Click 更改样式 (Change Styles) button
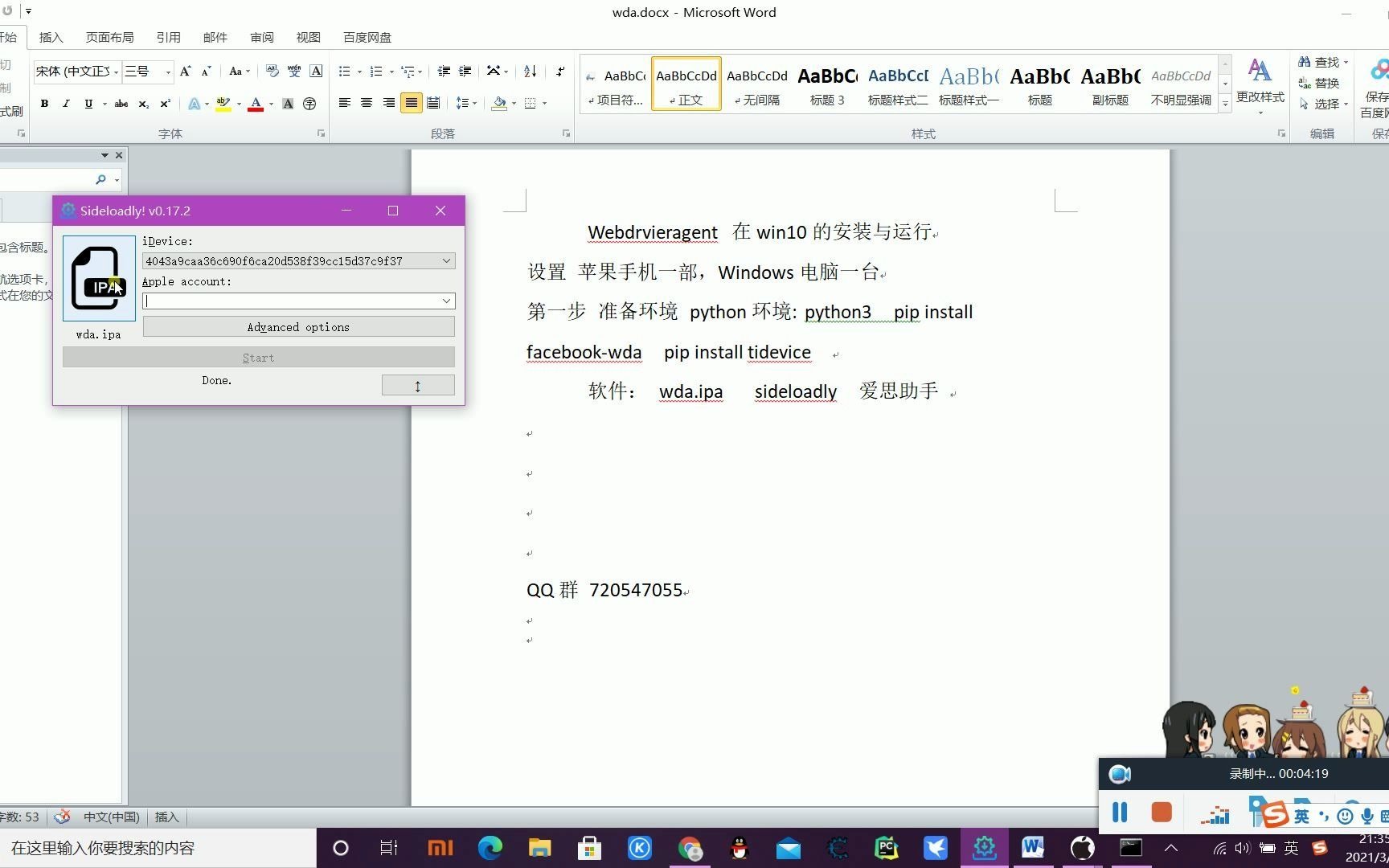Image resolution: width=1389 pixels, height=868 pixels. click(1260, 85)
